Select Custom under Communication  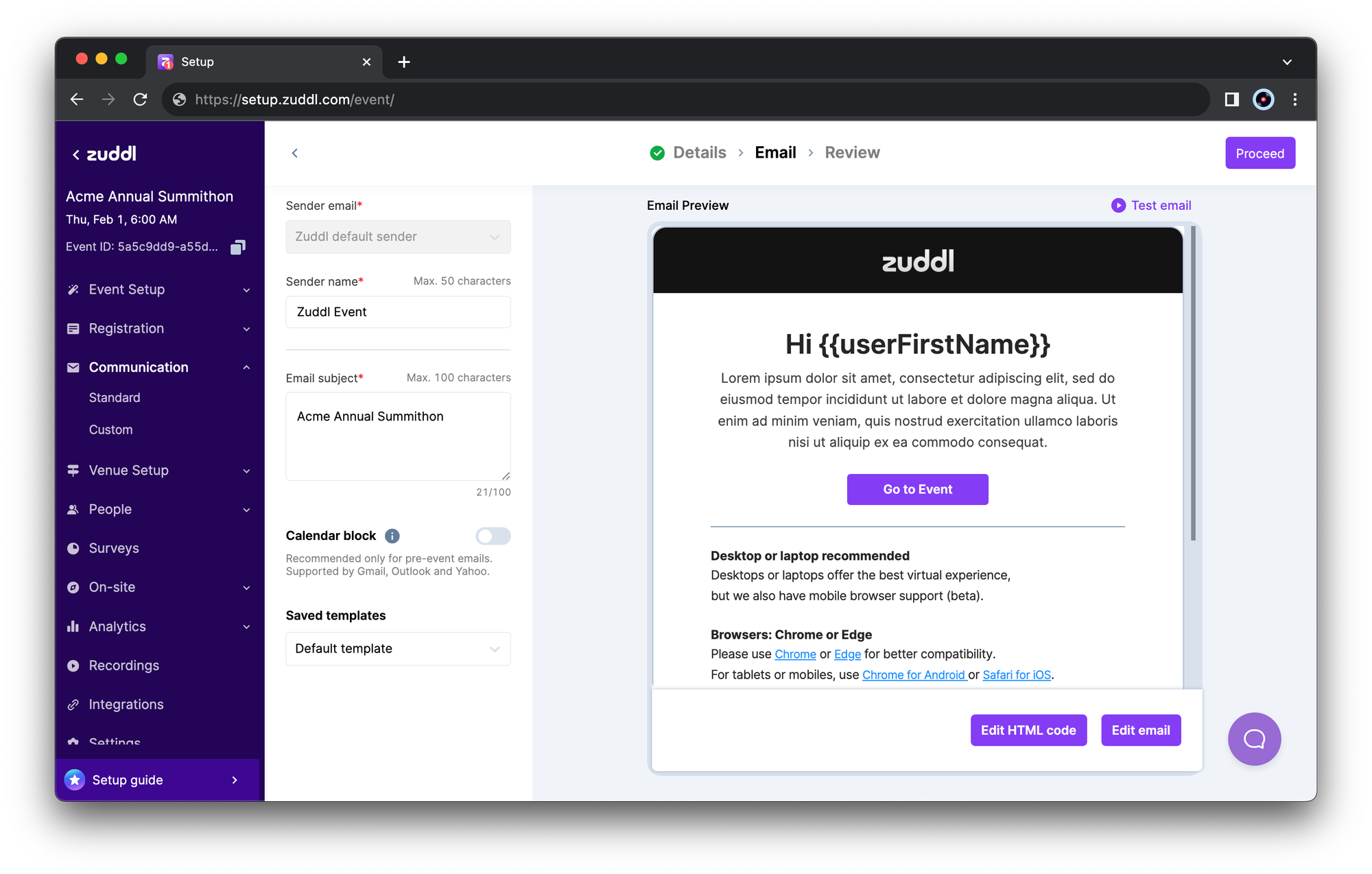pos(111,429)
